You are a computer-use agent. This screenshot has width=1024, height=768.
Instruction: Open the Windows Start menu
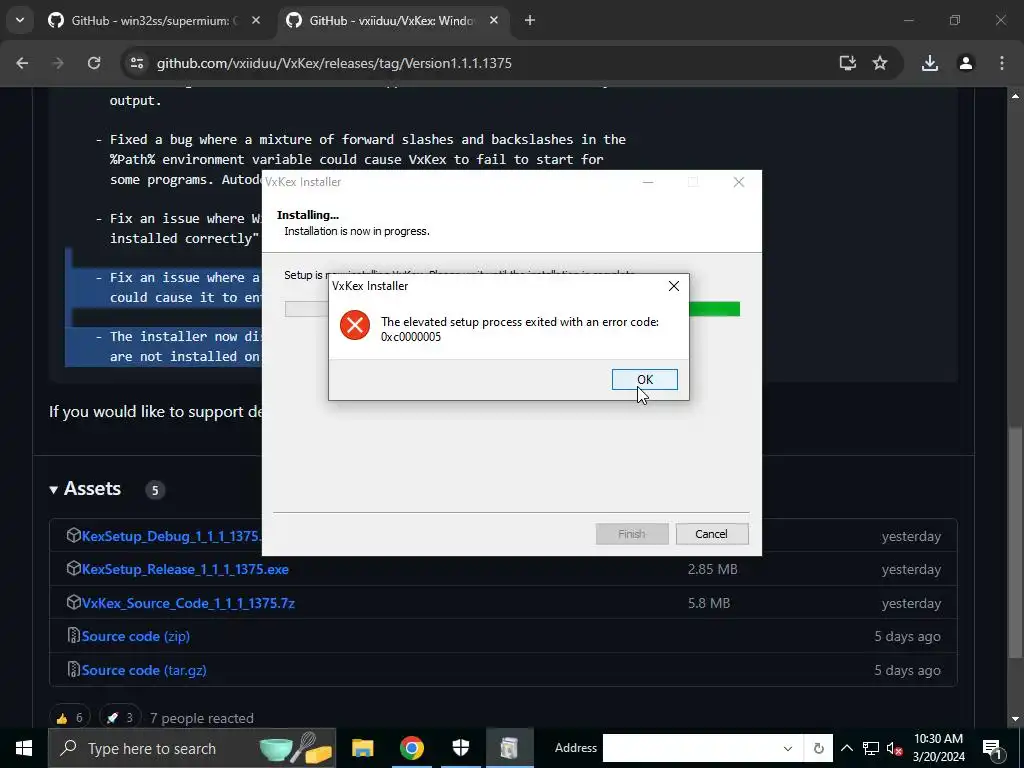(x=24, y=748)
